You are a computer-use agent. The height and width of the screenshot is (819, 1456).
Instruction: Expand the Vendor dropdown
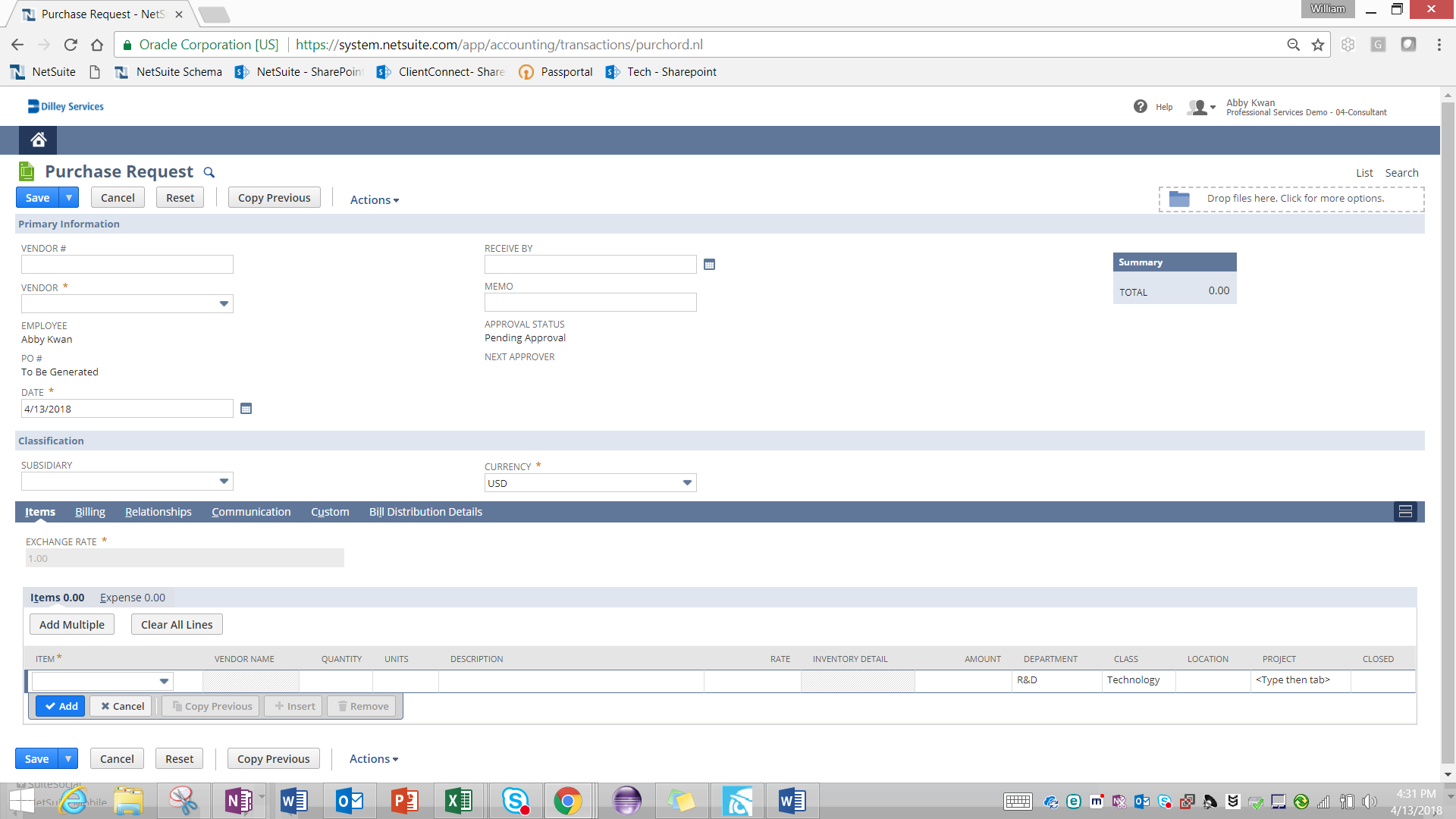tap(224, 303)
